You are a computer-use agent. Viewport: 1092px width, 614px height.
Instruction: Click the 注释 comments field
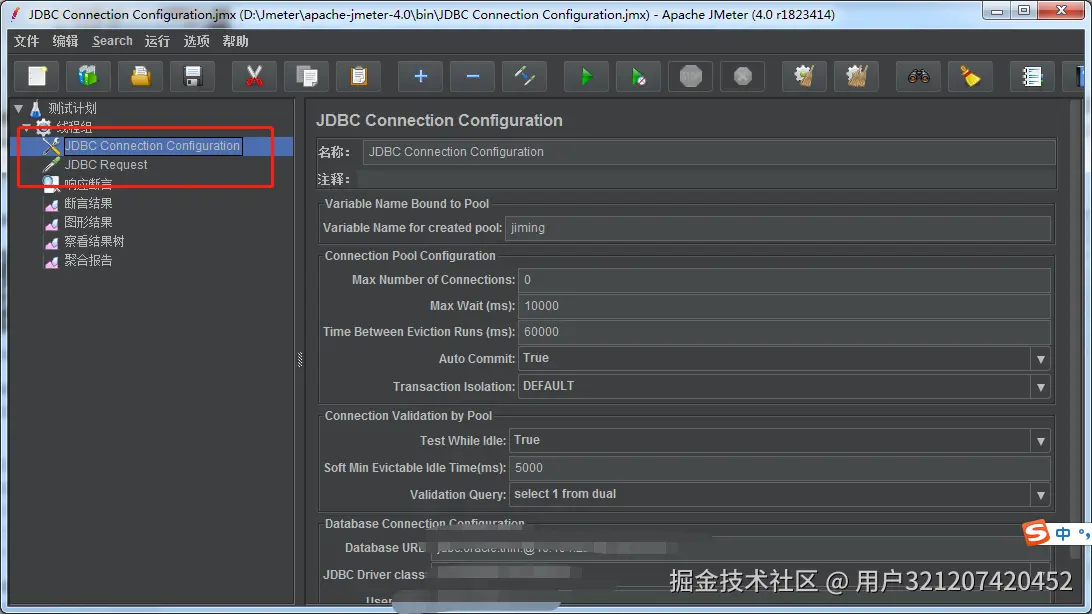coord(707,180)
